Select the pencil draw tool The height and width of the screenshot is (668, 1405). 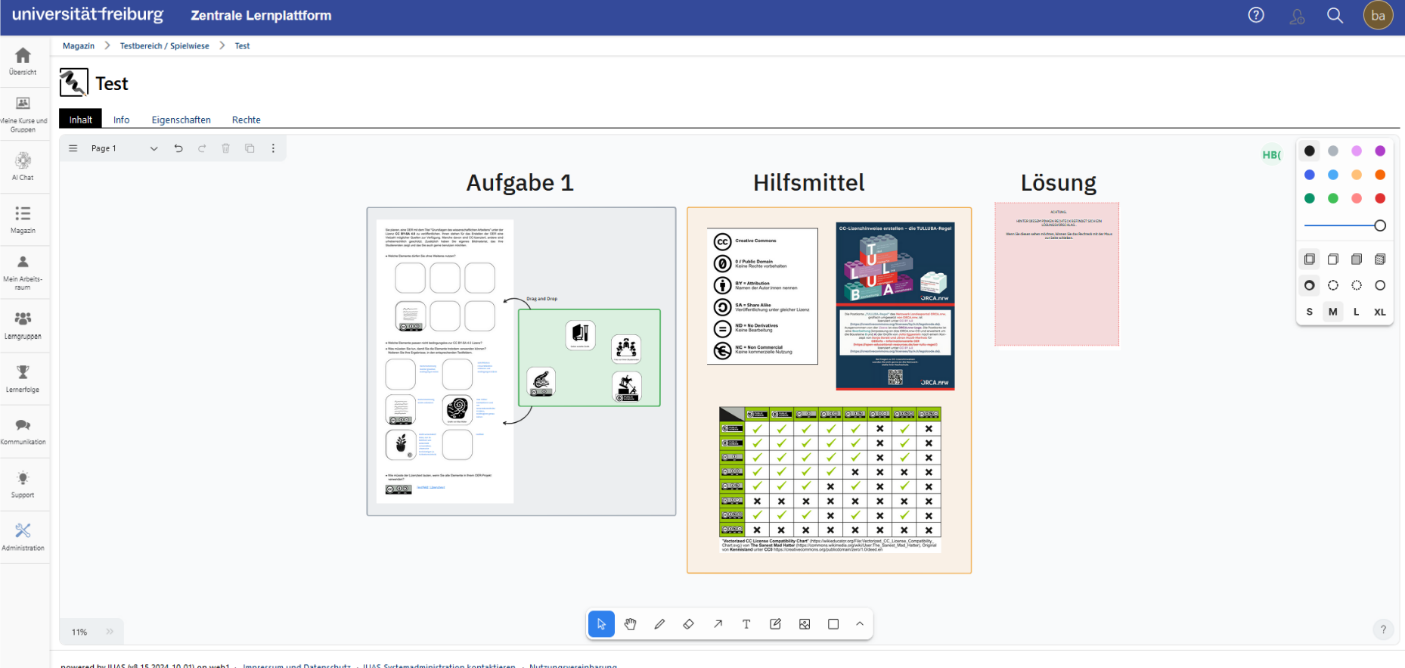[659, 624]
